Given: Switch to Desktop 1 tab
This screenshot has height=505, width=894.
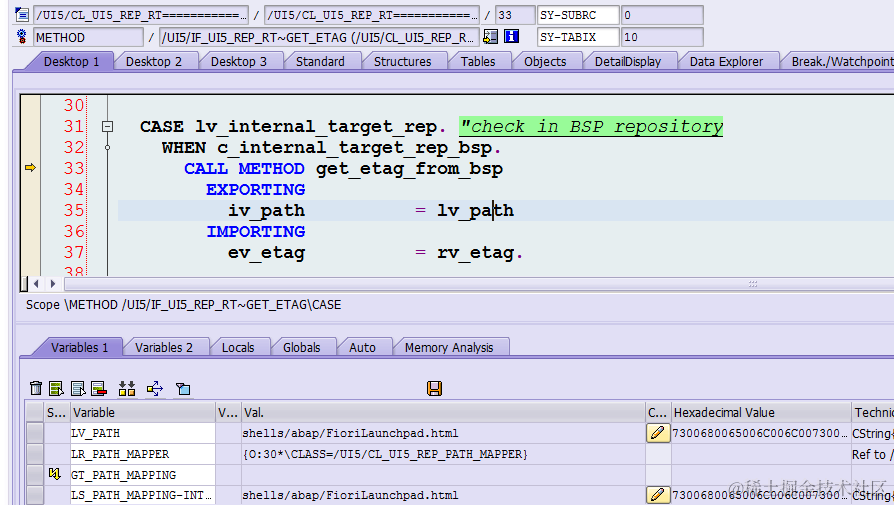Looking at the screenshot, I should 71,62.
